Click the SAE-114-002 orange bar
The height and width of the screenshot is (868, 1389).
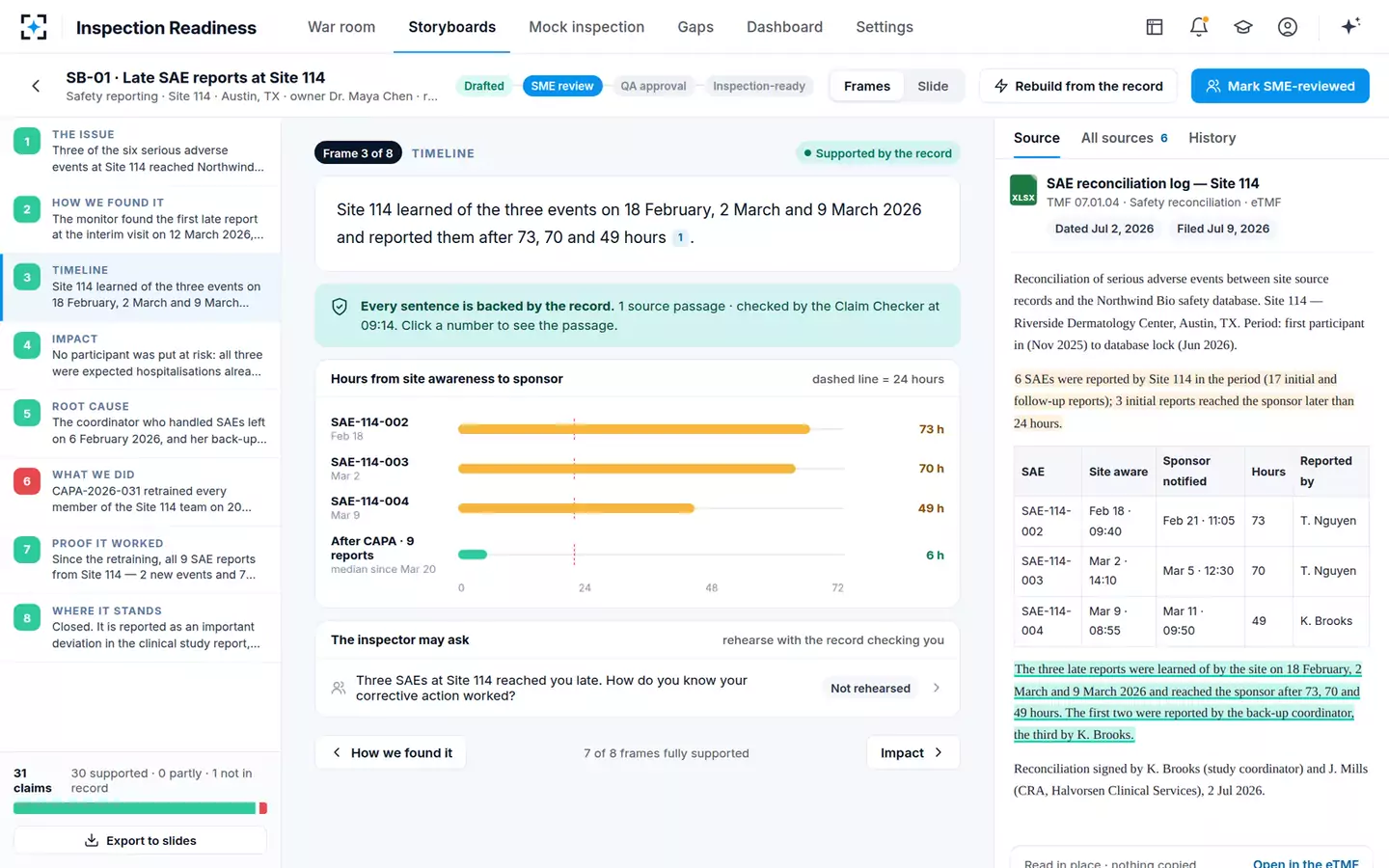634,429
